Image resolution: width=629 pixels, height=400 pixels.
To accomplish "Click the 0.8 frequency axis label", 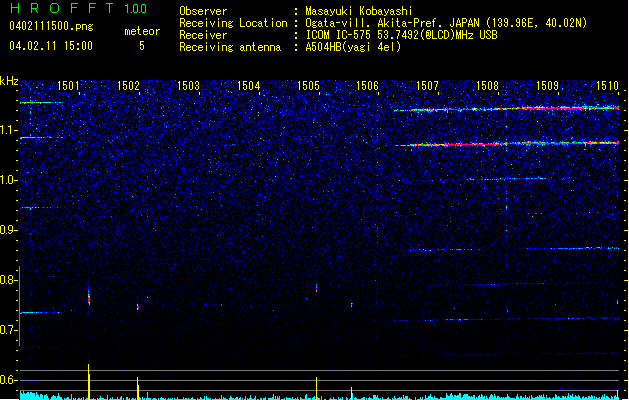I will coord(9,280).
